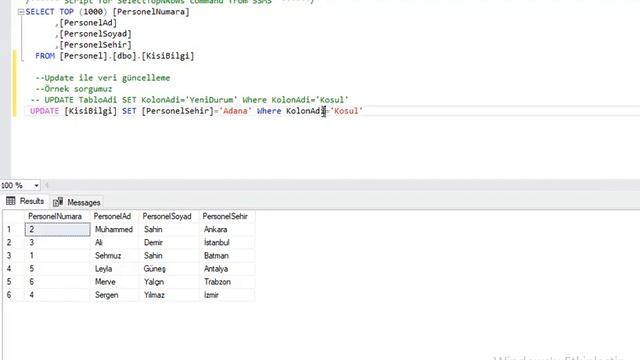Click the highlighted PersonelNumara cell with 2
The image size is (640, 360).
click(x=58, y=229)
